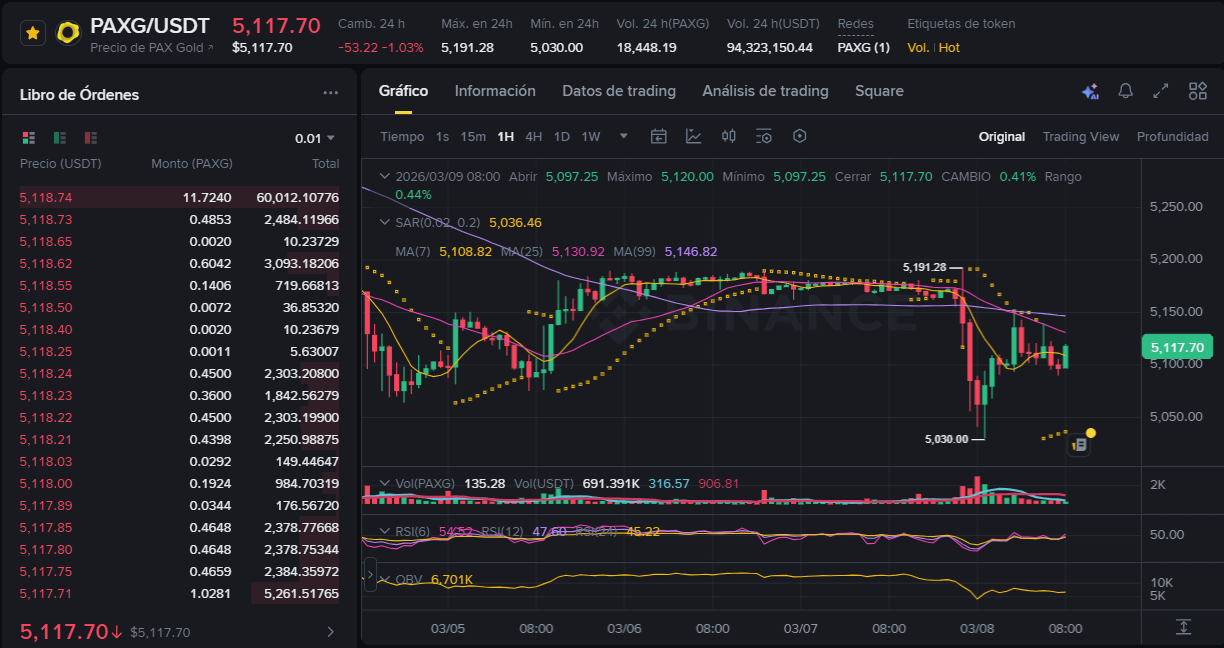The height and width of the screenshot is (648, 1224).
Task: Open the news event icon on chart
Action: [x=1079, y=447]
